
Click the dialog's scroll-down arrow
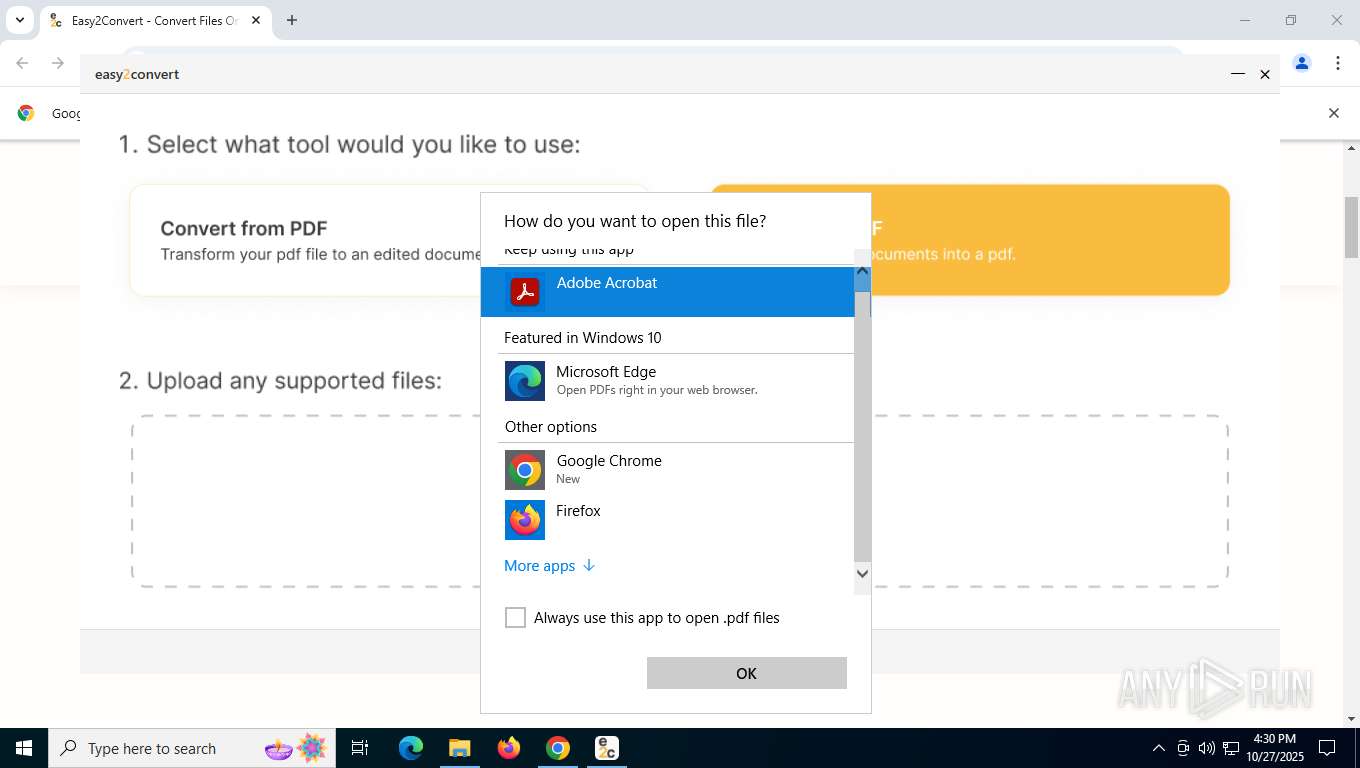tap(862, 573)
